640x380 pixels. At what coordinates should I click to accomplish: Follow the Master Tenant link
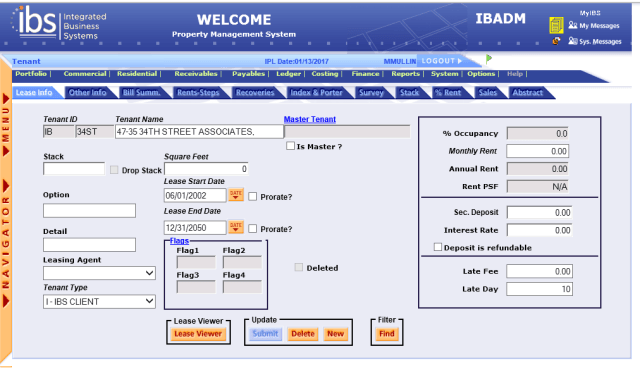pos(310,119)
